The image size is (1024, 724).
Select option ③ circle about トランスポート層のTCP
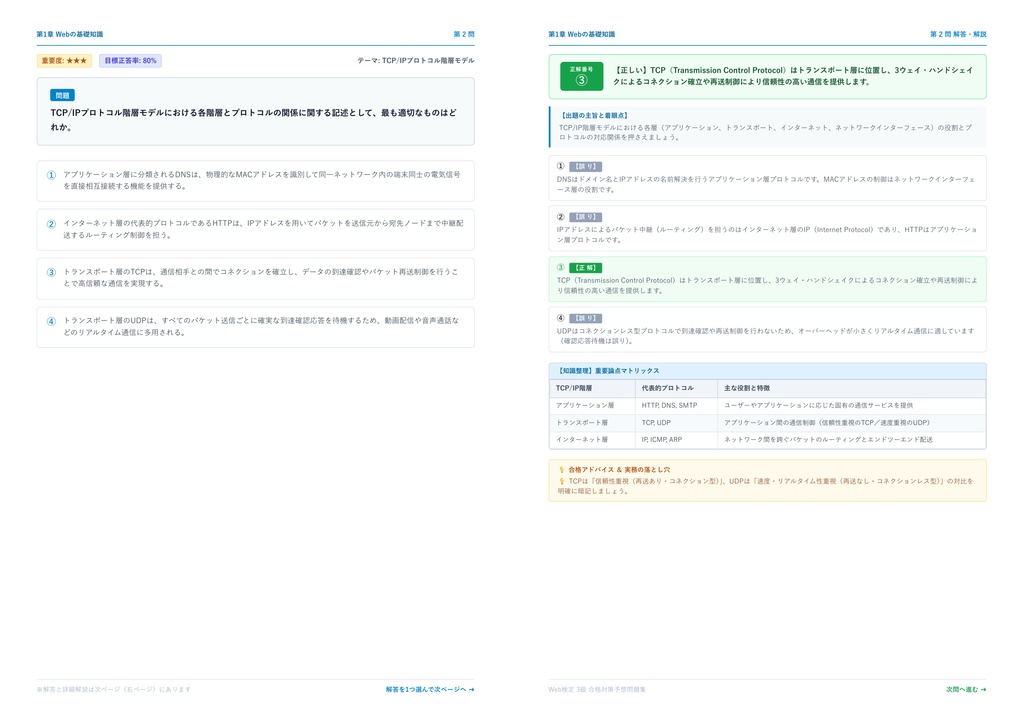pos(51,272)
